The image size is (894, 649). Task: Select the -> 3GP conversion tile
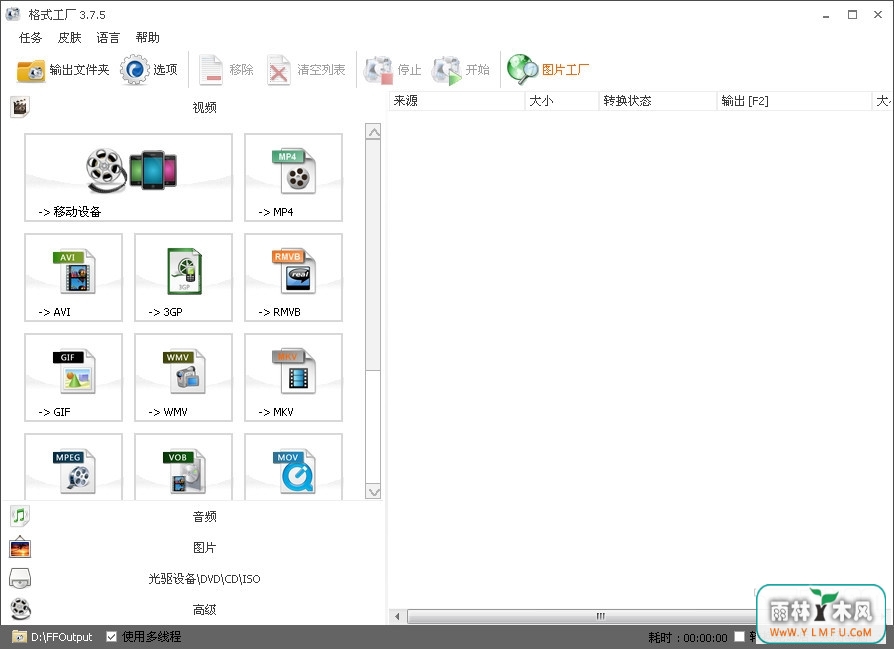click(x=184, y=278)
